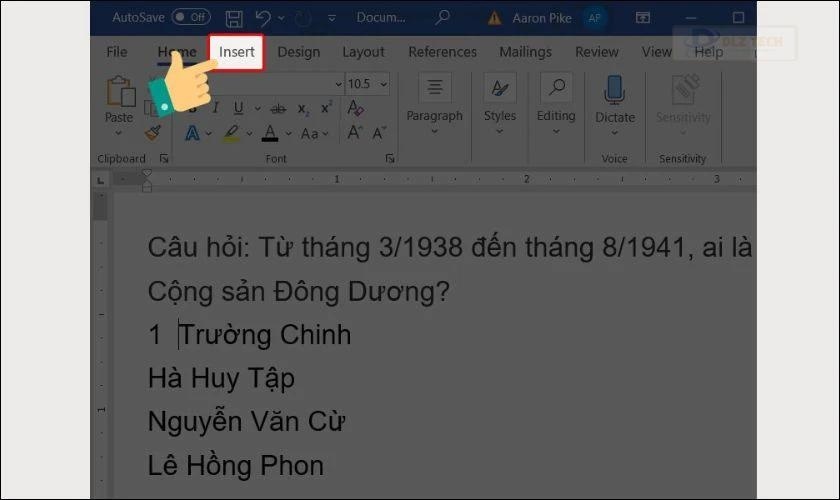This screenshot has width=840, height=500.
Task: Toggle Italic formatting
Action: pos(215,108)
